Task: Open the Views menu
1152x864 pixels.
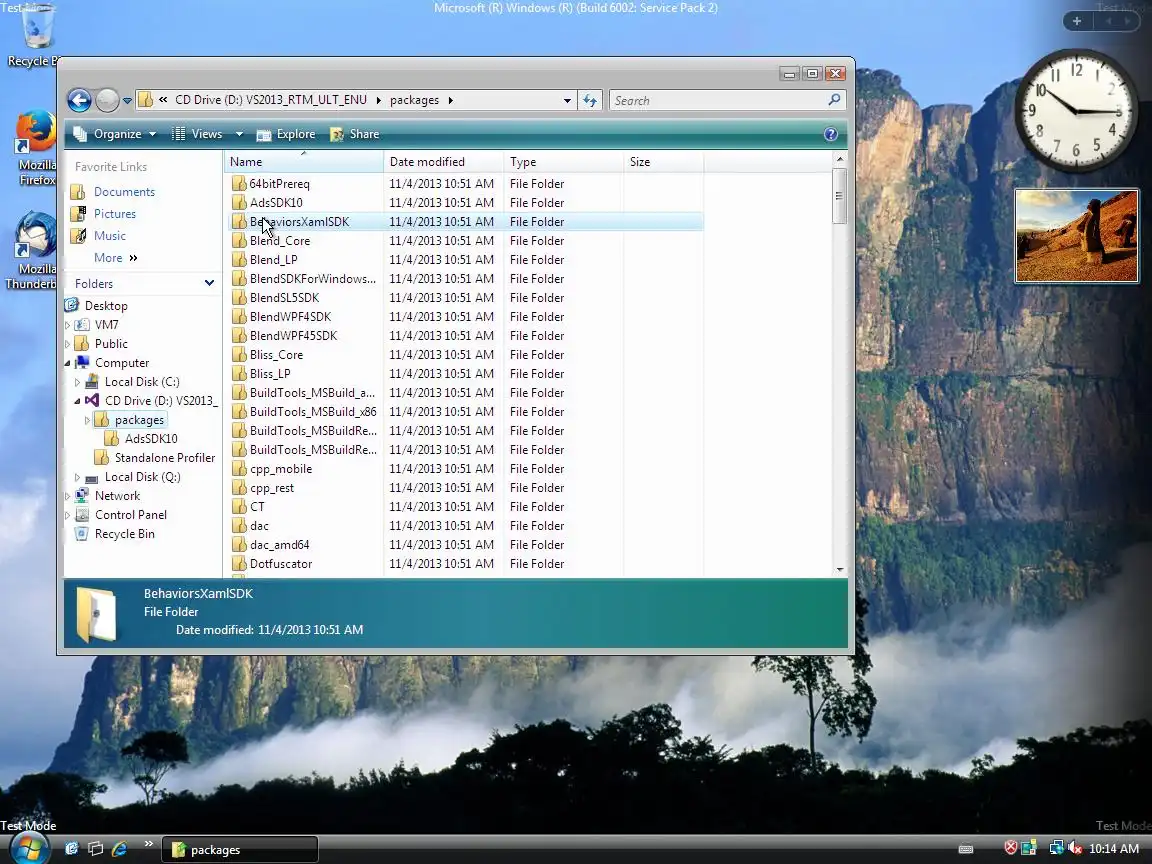Action: (x=198, y=134)
